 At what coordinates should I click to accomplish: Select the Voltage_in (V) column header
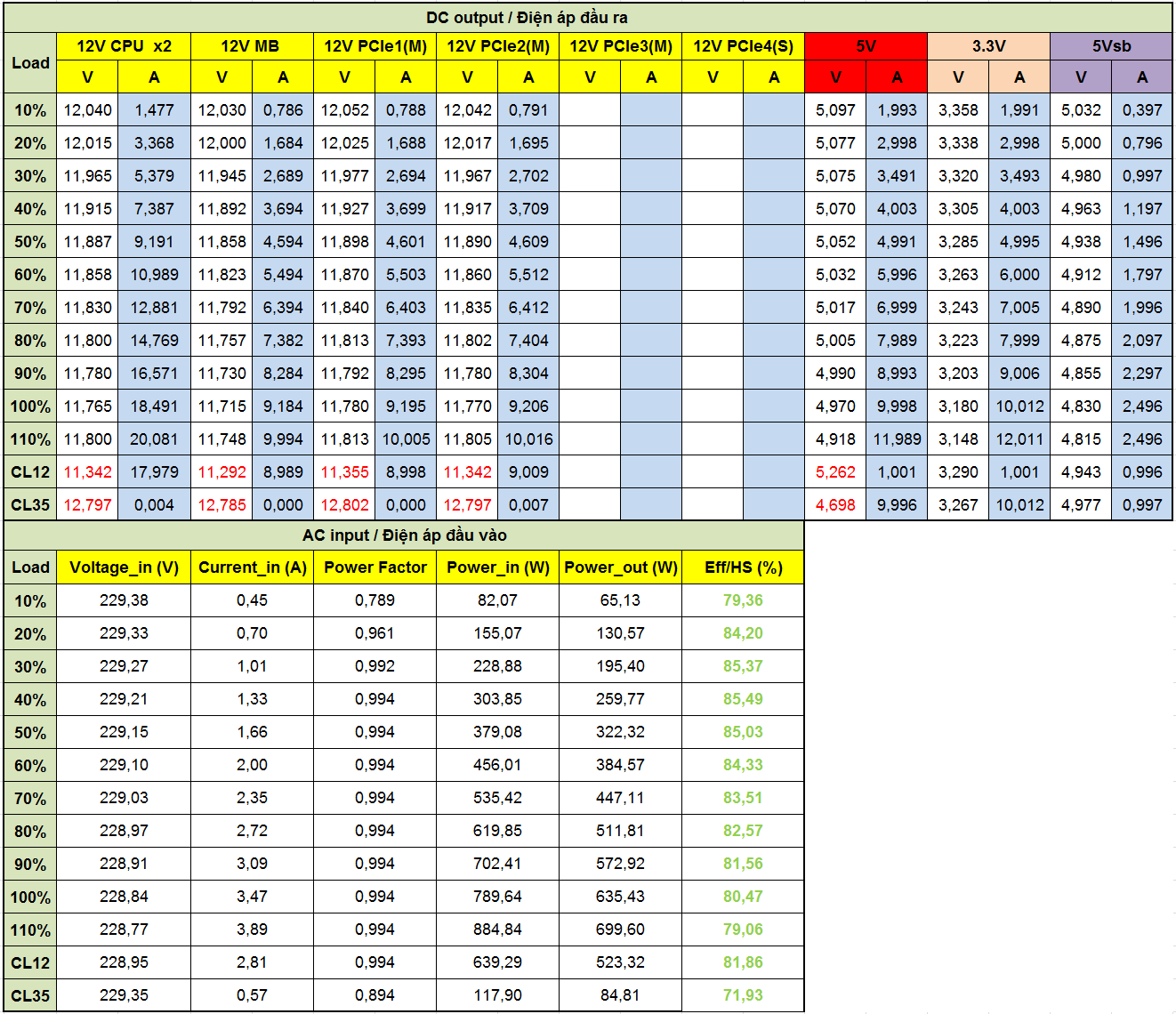point(124,567)
